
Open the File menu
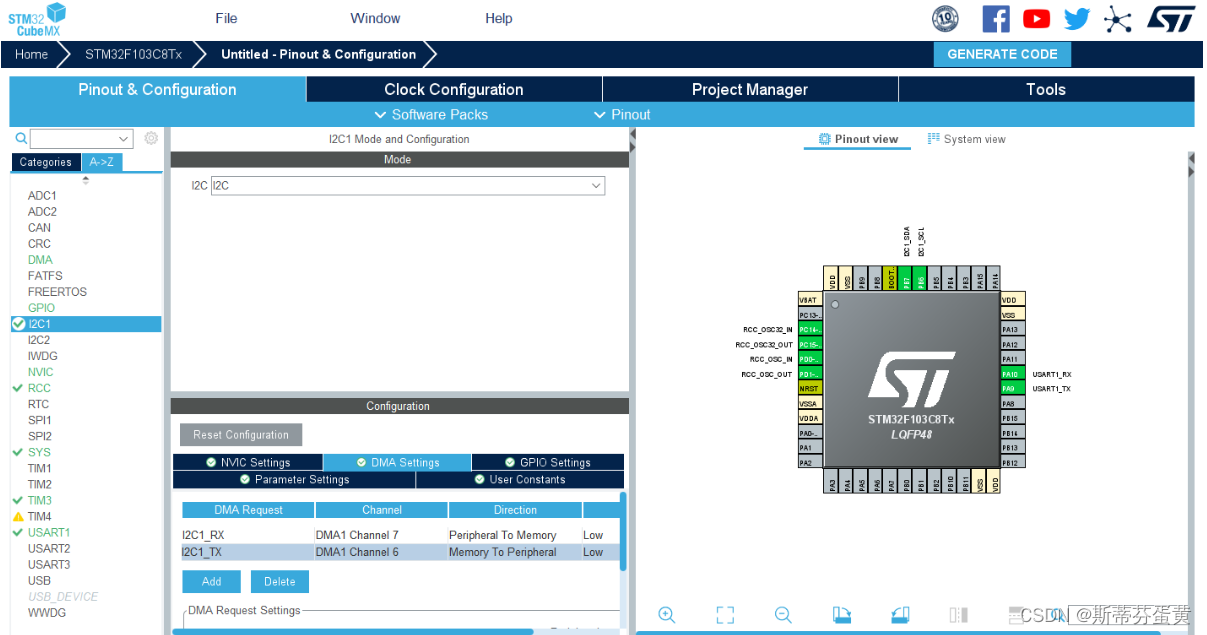click(x=226, y=18)
